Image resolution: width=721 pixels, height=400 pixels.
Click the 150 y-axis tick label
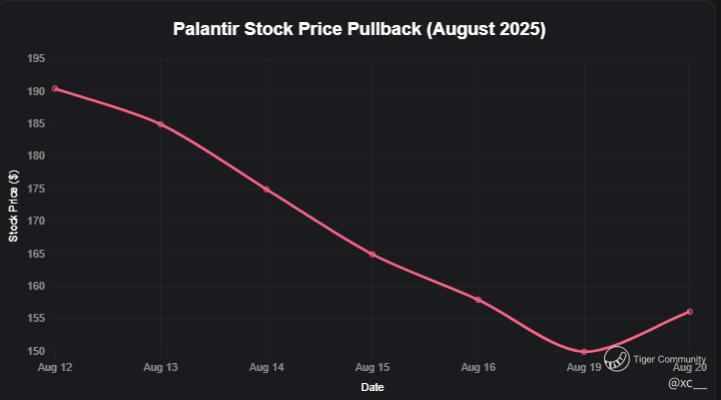(36, 351)
